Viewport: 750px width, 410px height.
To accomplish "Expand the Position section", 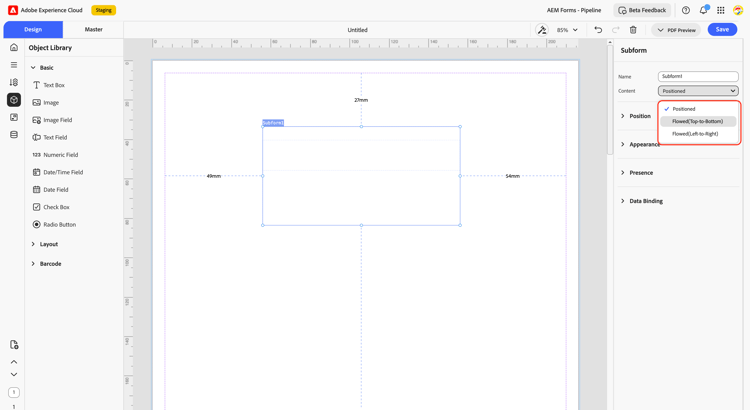I will point(636,116).
